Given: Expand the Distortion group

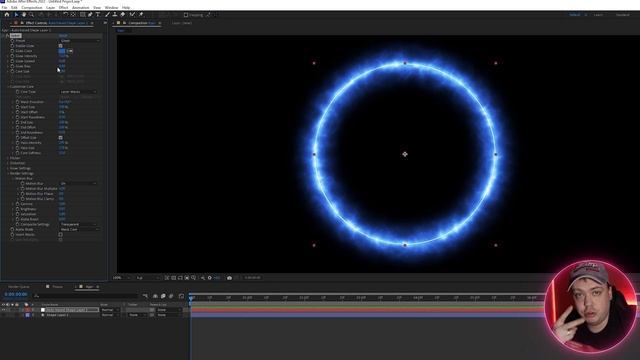Looking at the screenshot, I should 8,163.
